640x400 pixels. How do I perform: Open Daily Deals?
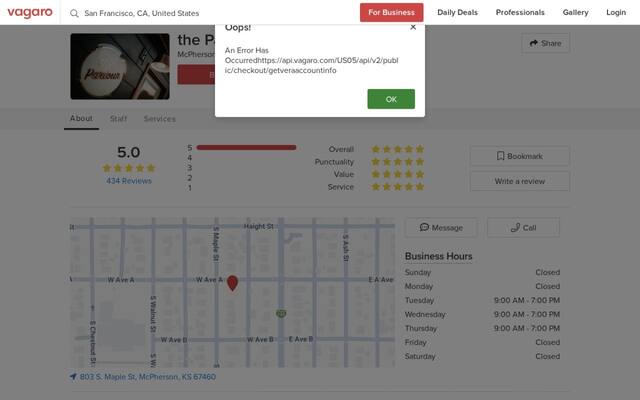click(457, 12)
